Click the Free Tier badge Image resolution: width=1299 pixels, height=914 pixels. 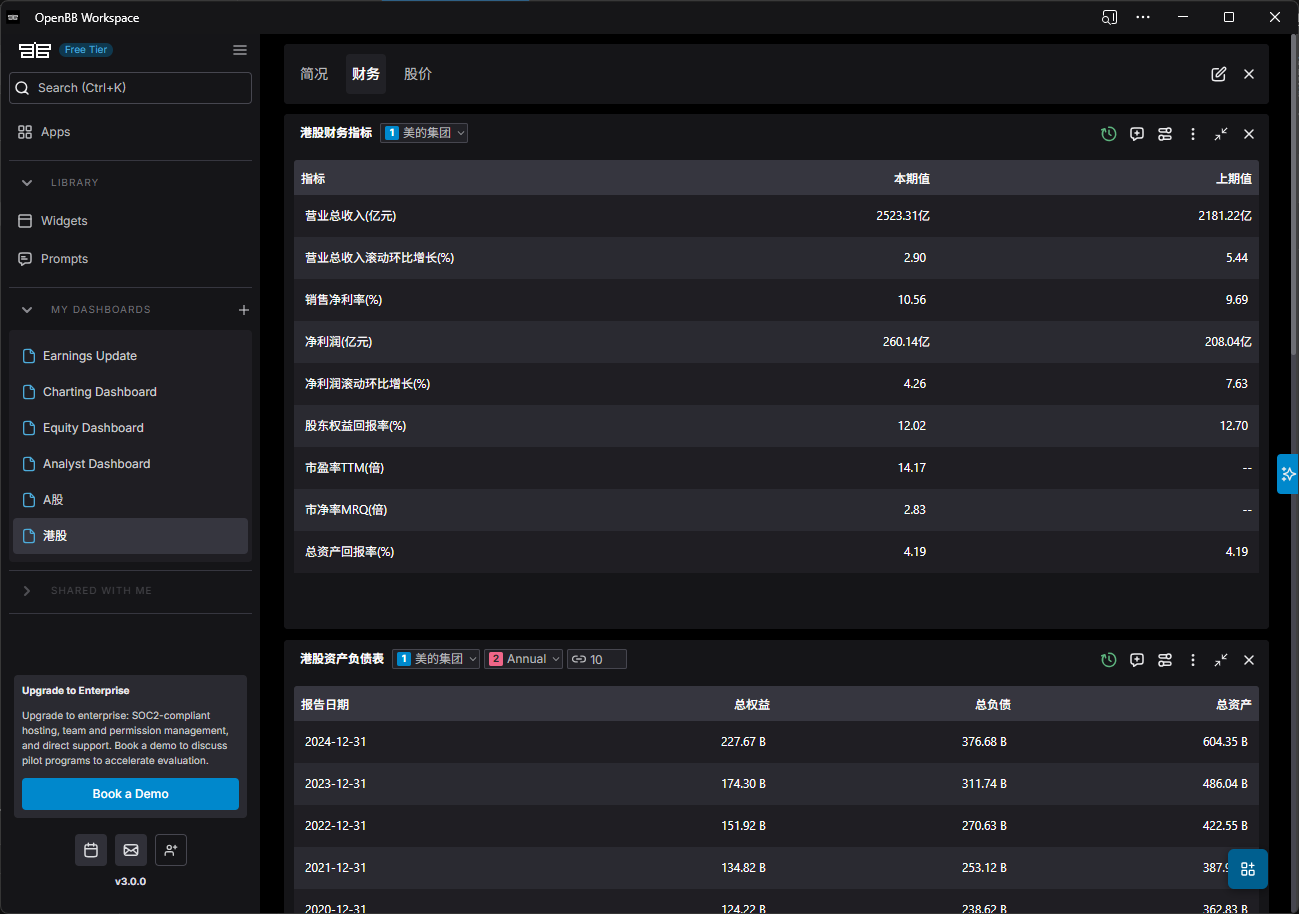click(86, 50)
